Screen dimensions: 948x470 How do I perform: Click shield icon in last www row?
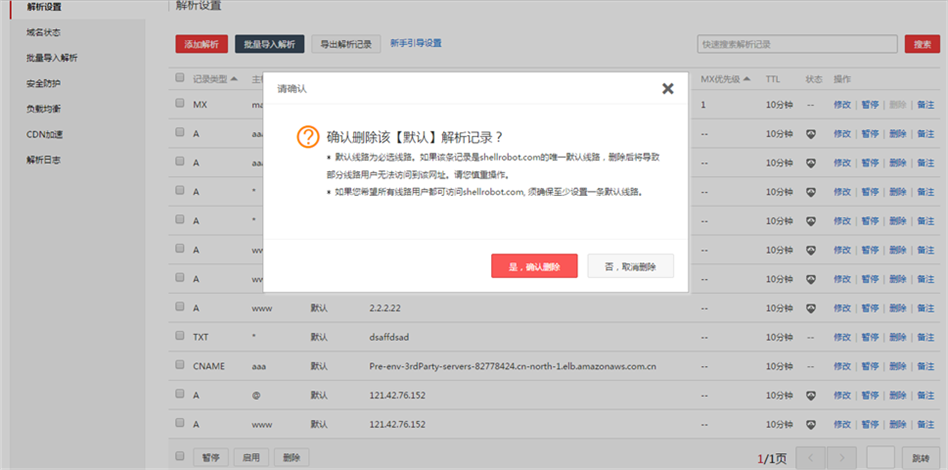pos(812,424)
